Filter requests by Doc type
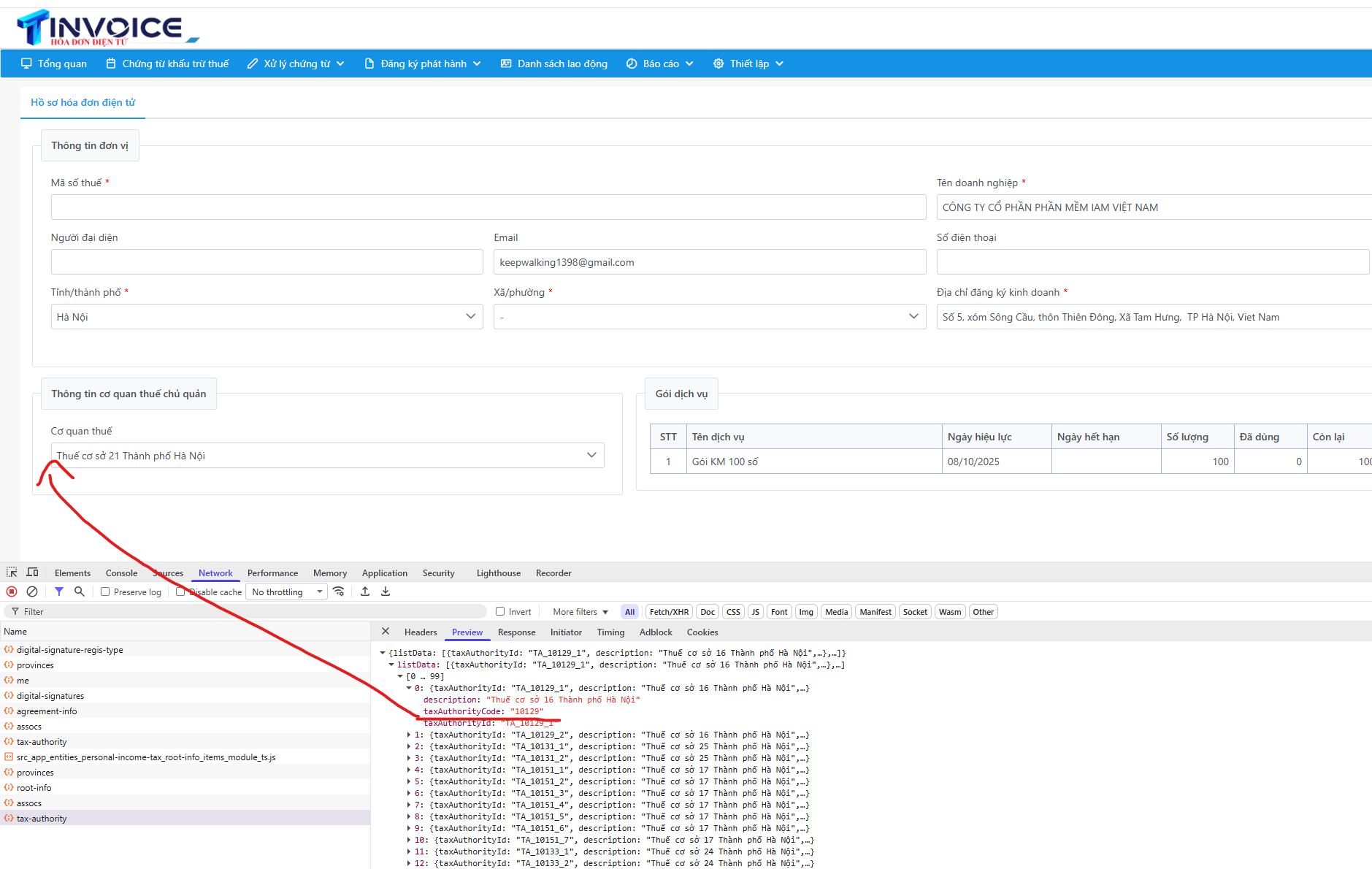This screenshot has width=1372, height=869. tap(708, 612)
